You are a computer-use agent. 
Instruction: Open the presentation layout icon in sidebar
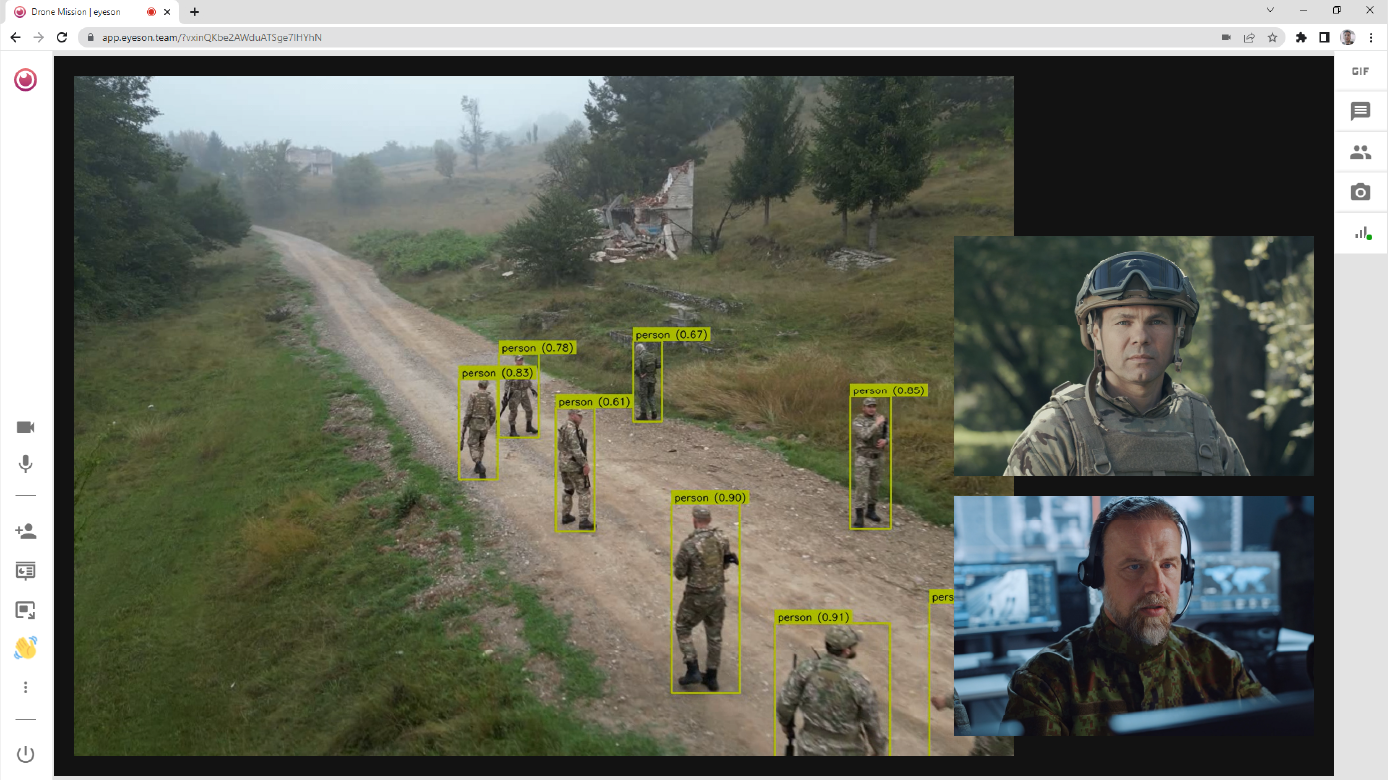point(26,571)
